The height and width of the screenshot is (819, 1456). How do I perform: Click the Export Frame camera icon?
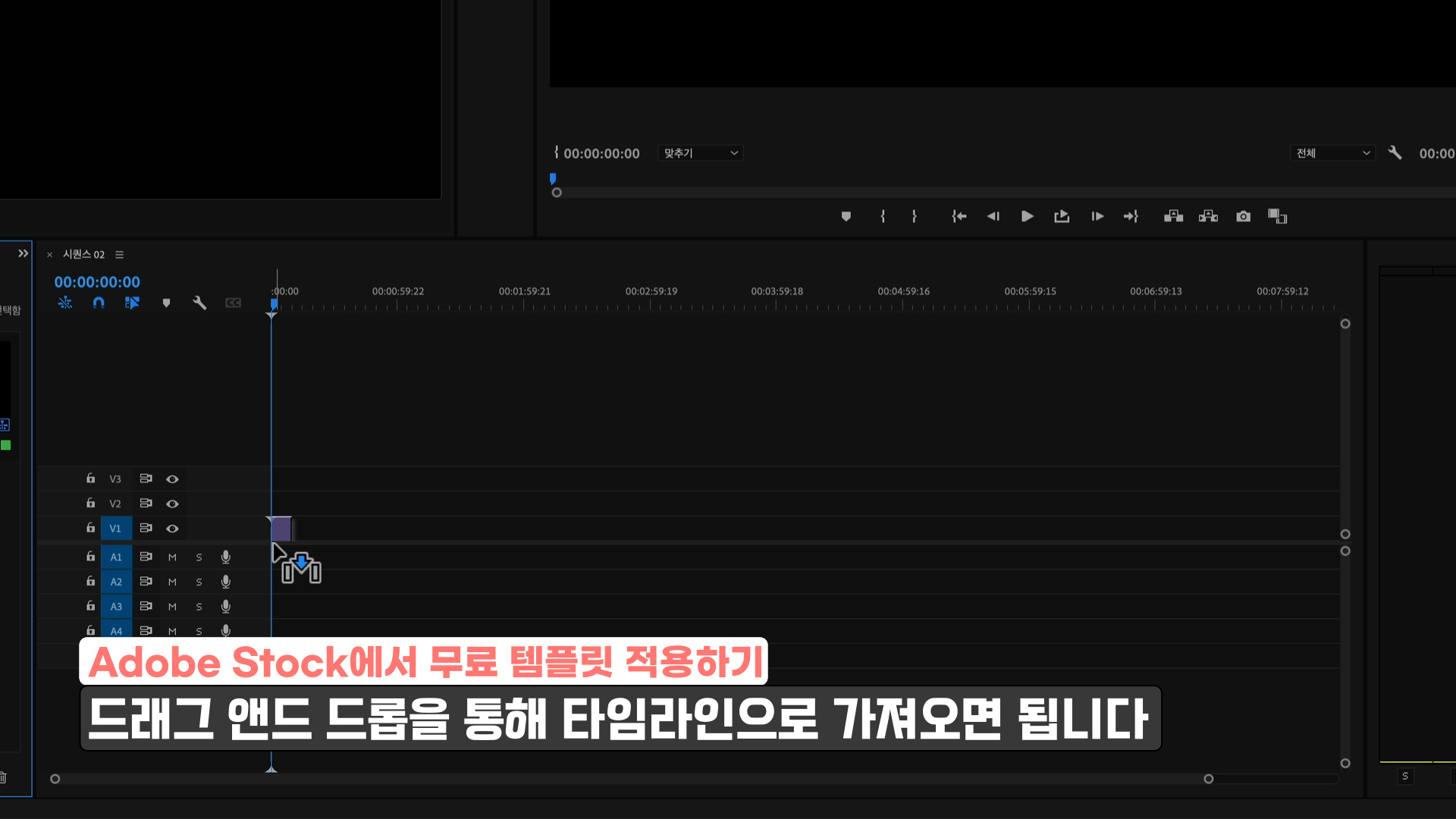(1243, 217)
